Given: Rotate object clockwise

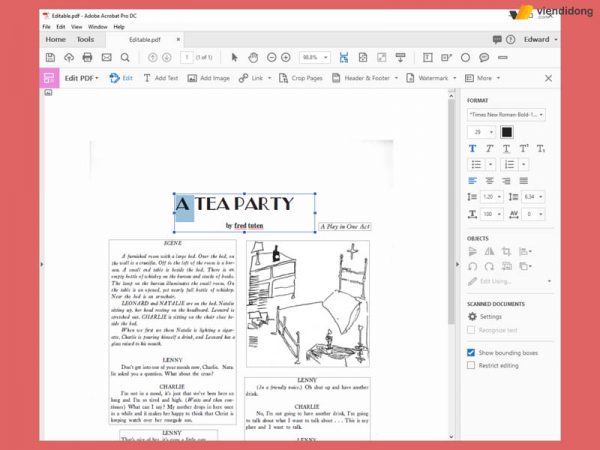Looking at the screenshot, I should (489, 266).
